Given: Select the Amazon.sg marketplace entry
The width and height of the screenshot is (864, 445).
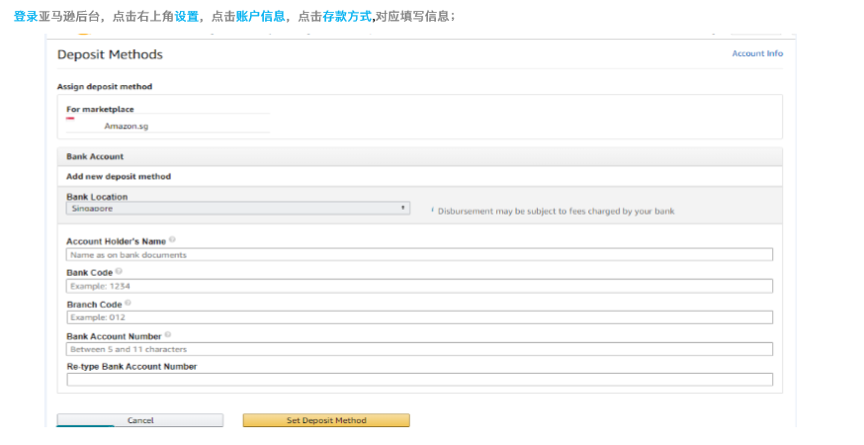Looking at the screenshot, I should (126, 127).
